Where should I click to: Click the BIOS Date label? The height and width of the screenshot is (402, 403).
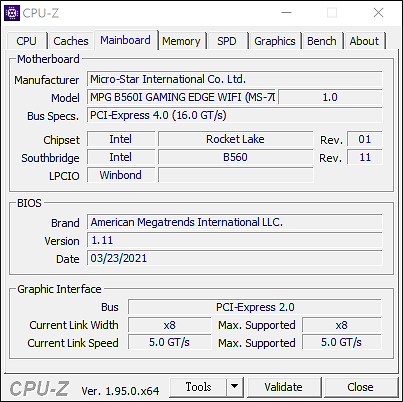click(x=68, y=259)
